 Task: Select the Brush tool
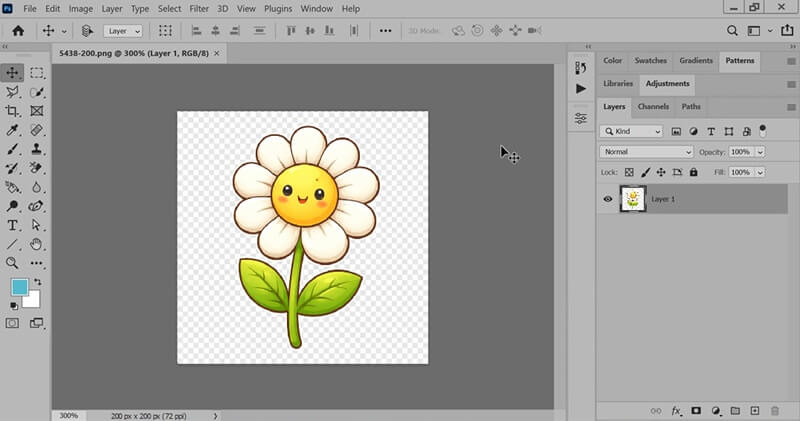coord(12,149)
